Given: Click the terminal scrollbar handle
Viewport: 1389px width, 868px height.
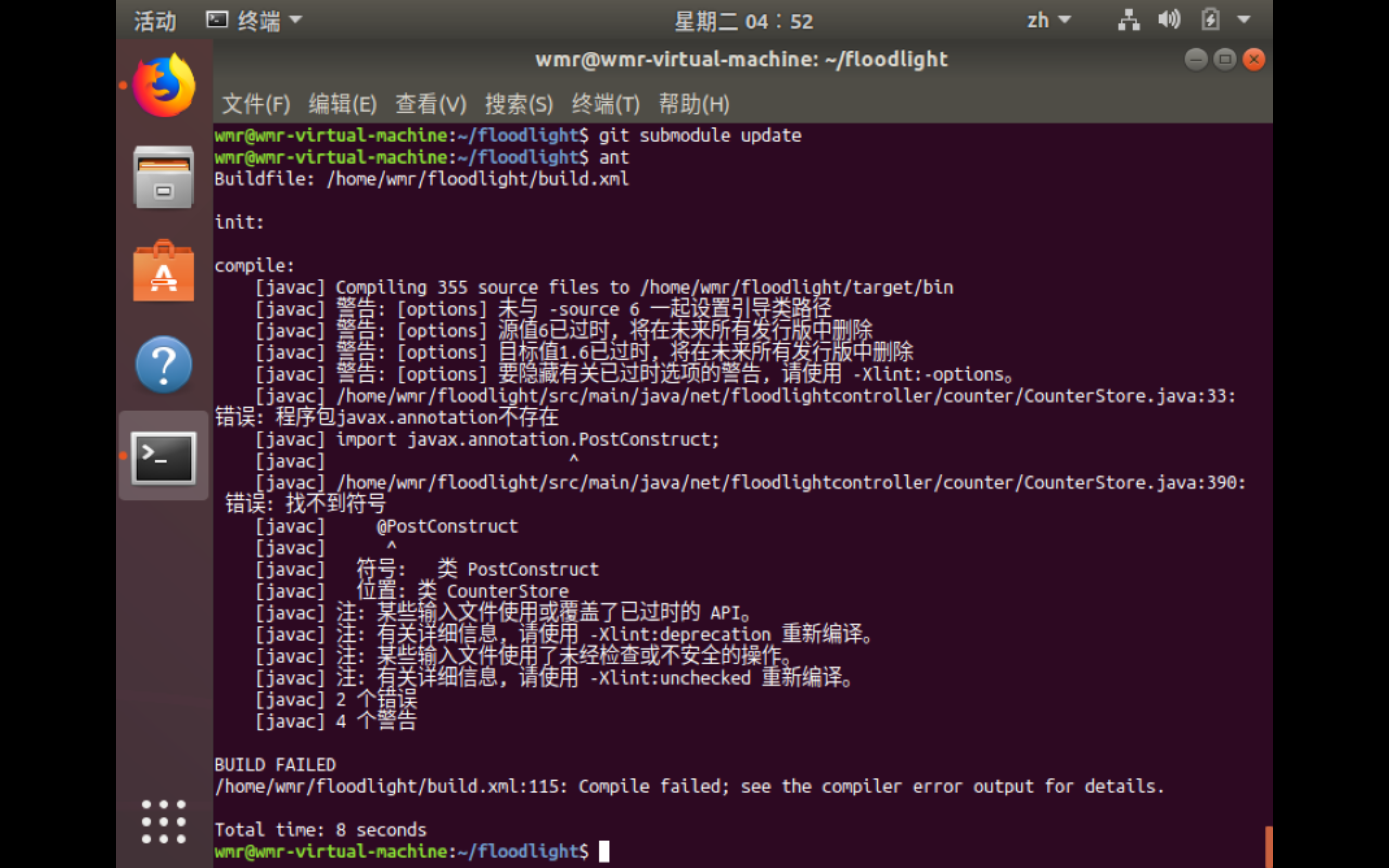Looking at the screenshot, I should pyautogui.click(x=1269, y=846).
